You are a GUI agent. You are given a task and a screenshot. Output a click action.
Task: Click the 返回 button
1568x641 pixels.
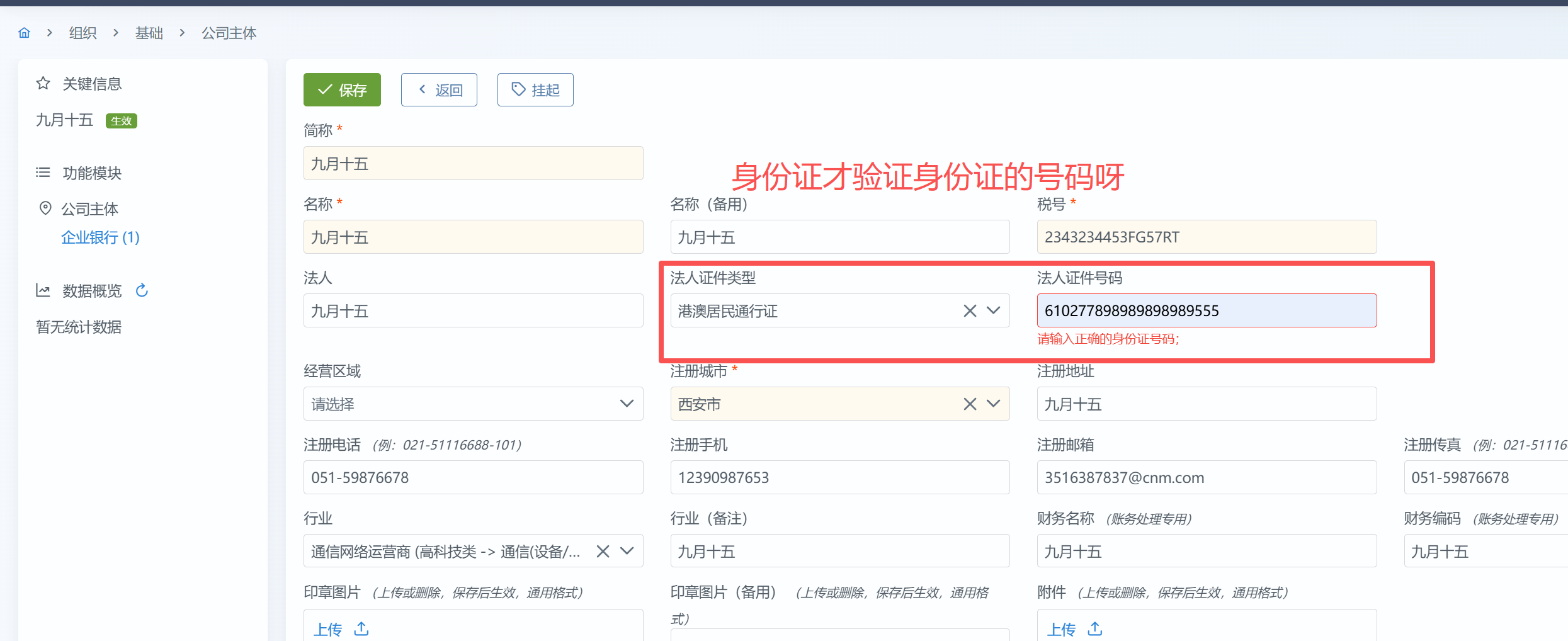439,90
